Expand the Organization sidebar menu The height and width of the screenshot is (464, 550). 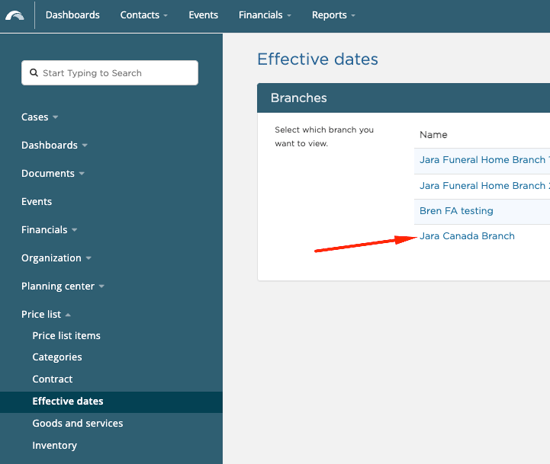coord(56,258)
